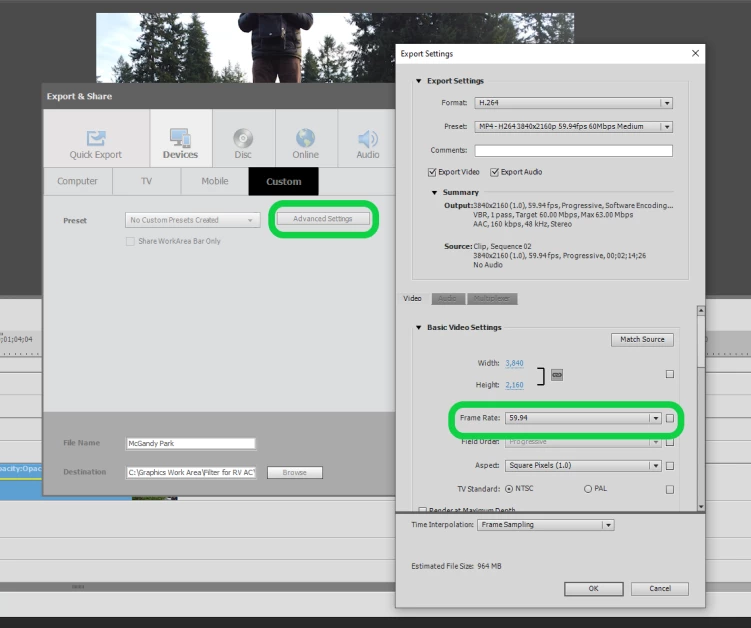Viewport: 751px width, 628px height.
Task: Click the Destination path field
Action: pos(191,472)
